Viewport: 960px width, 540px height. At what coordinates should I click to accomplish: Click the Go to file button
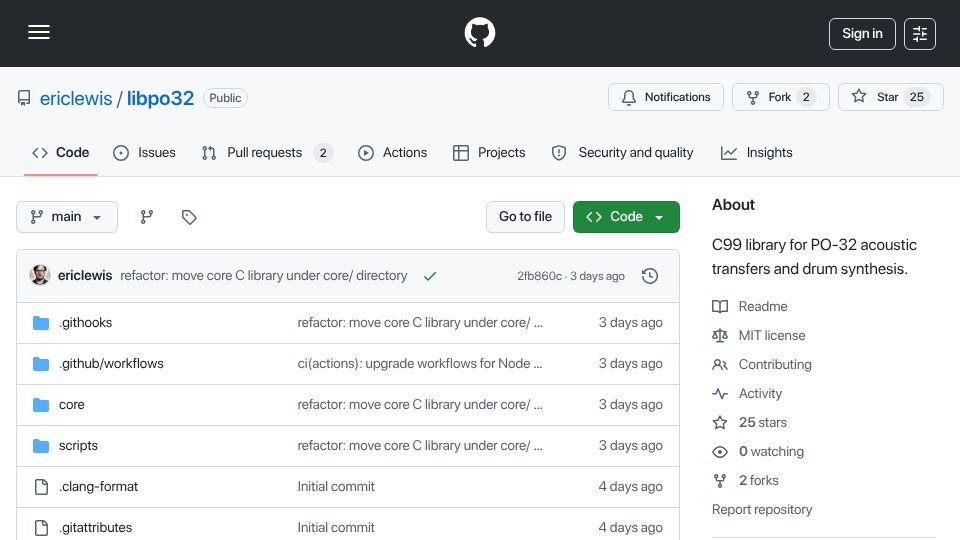[525, 217]
